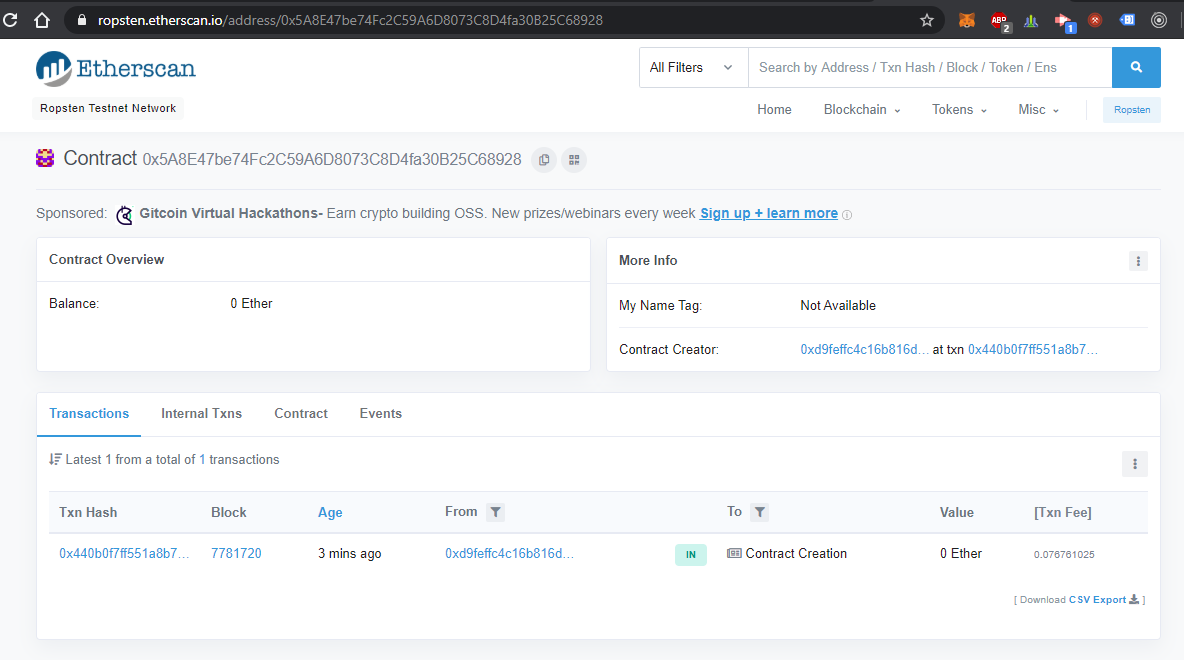Open the creation txn hash in More Info
Screen dimensions: 1184x660
[1033, 350]
